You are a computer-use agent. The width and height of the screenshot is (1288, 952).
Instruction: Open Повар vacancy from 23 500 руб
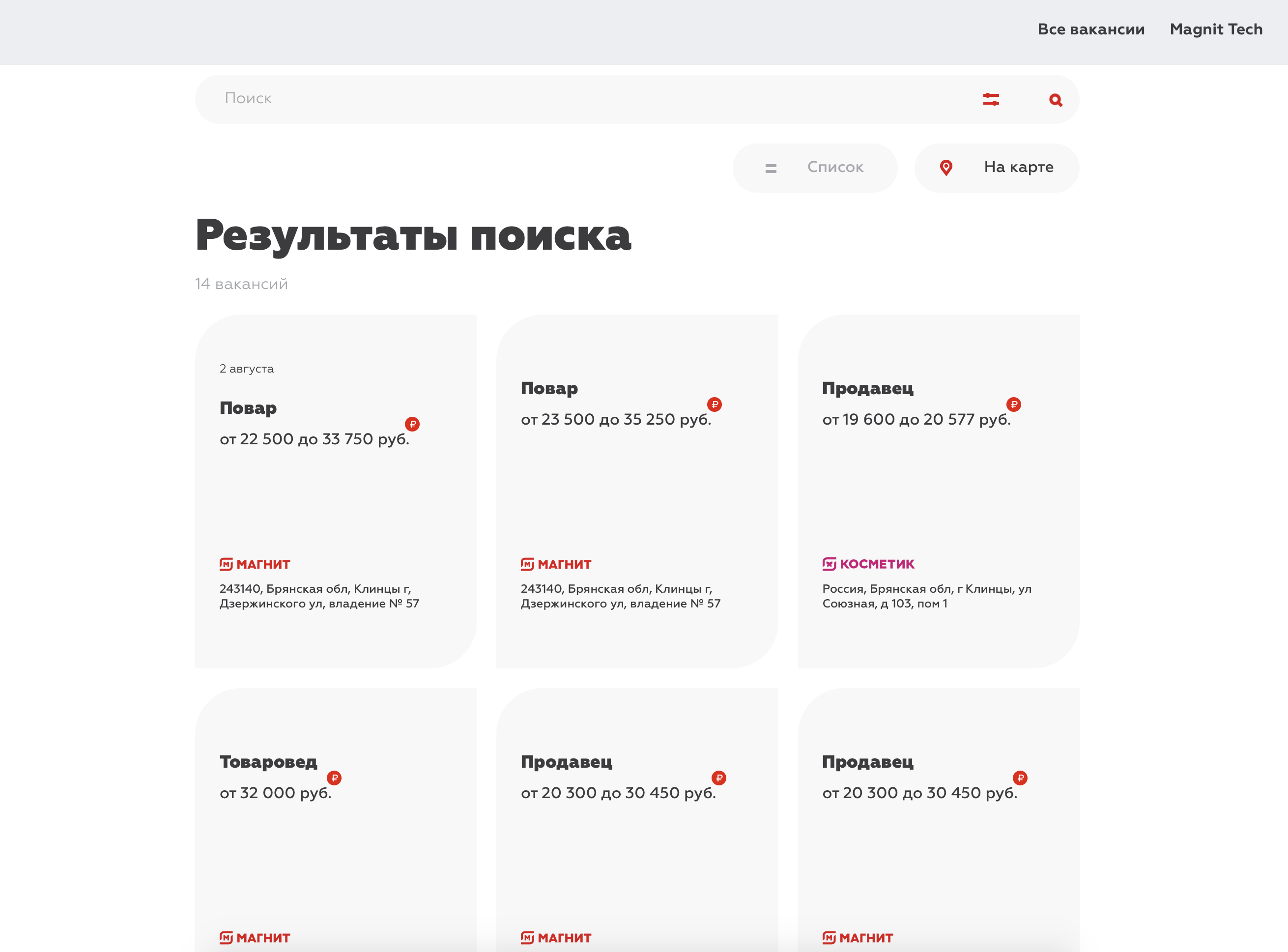[x=549, y=388]
